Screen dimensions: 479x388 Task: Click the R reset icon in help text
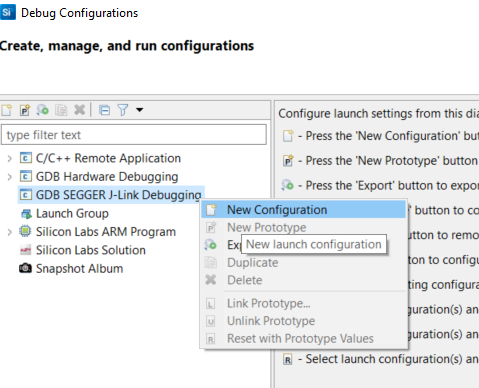[288, 360]
